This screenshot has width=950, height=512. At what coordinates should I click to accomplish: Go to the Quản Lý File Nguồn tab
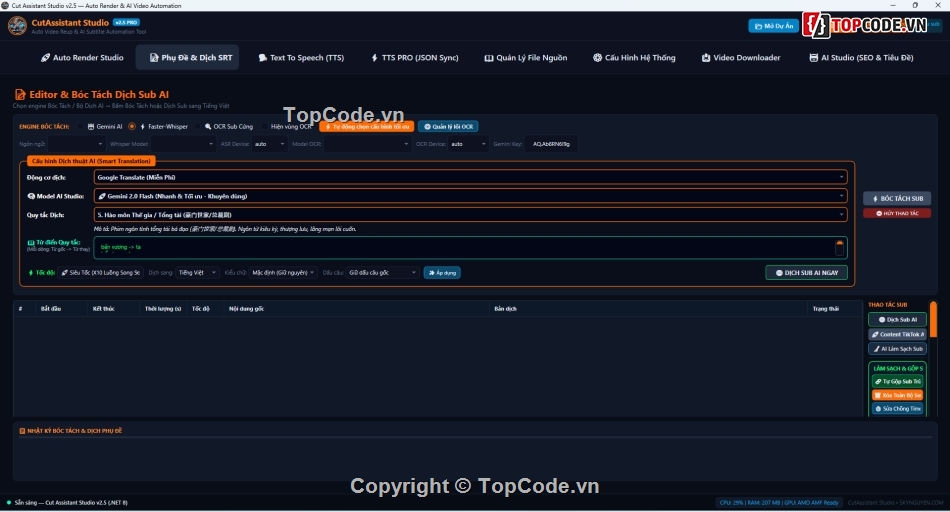coord(526,58)
